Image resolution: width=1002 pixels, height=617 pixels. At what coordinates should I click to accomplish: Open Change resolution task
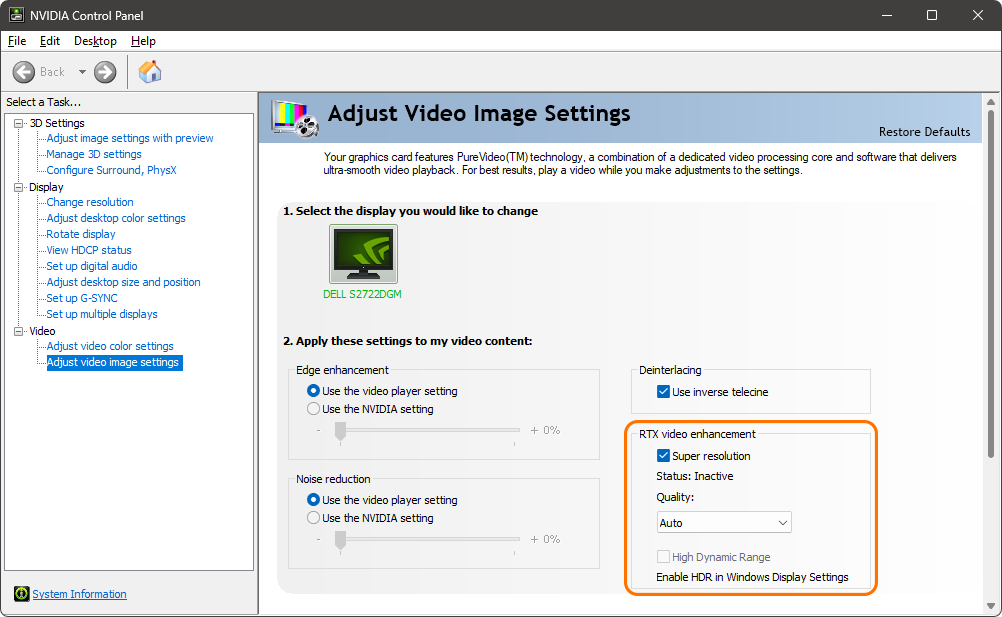pyautogui.click(x=90, y=202)
